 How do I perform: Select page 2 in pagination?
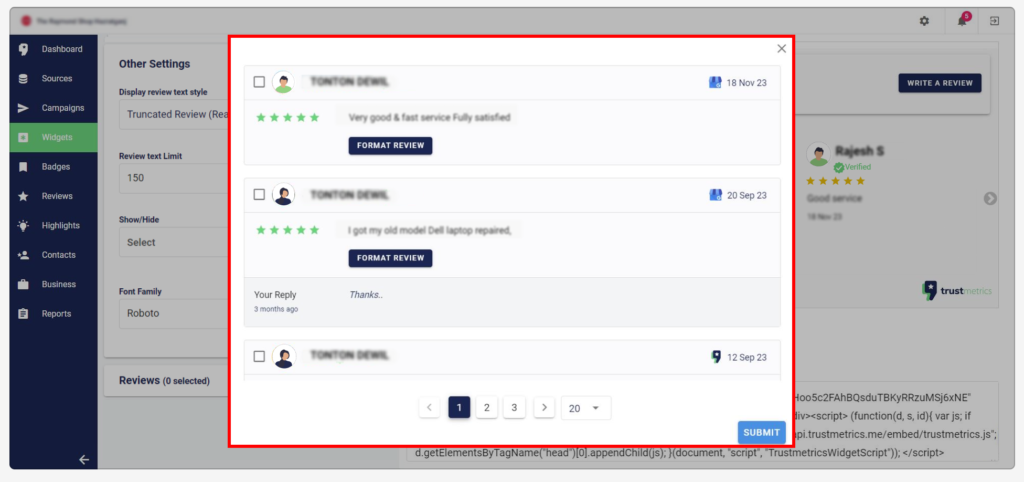pos(487,408)
